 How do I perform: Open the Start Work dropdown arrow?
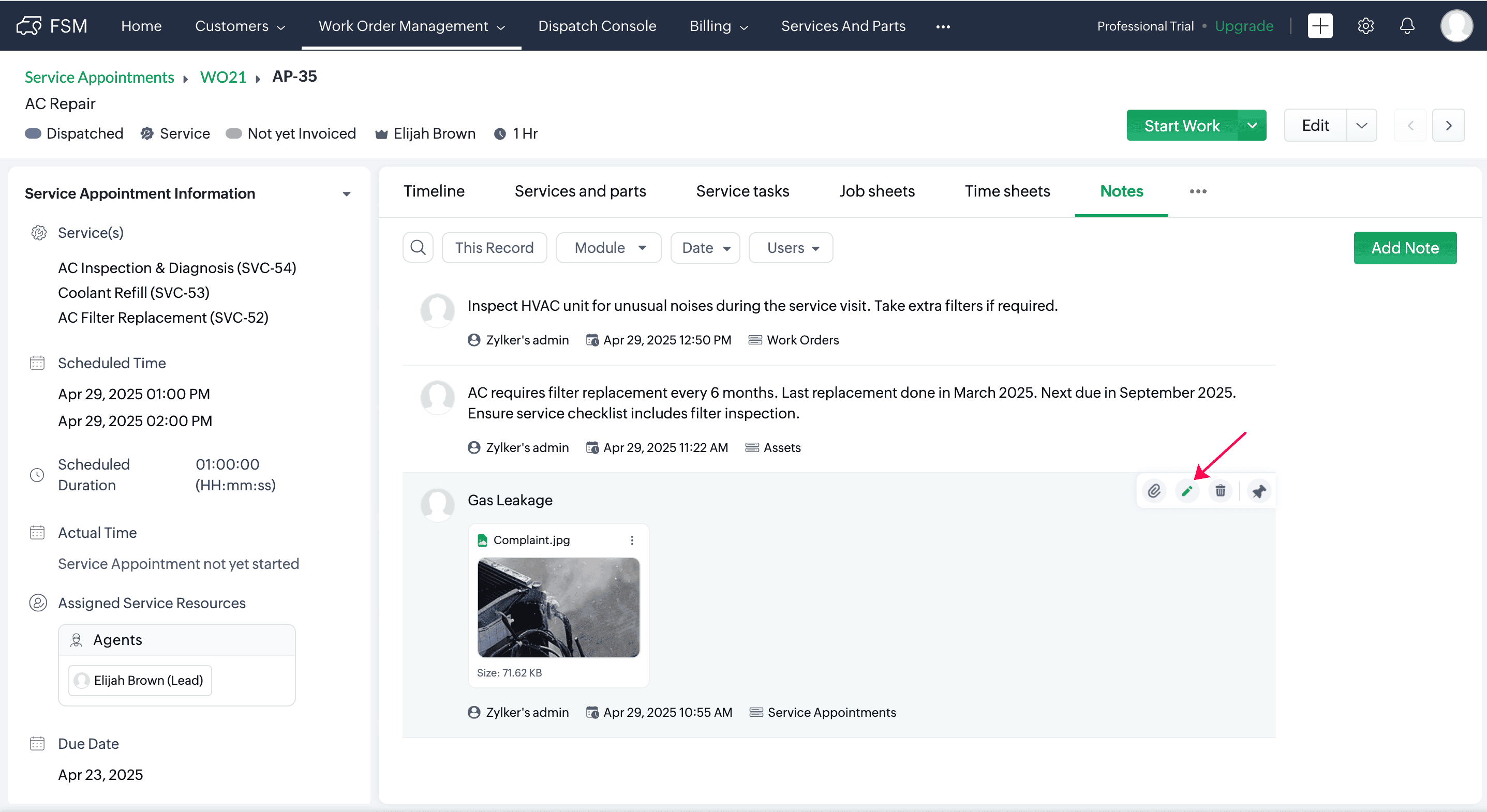click(x=1252, y=125)
